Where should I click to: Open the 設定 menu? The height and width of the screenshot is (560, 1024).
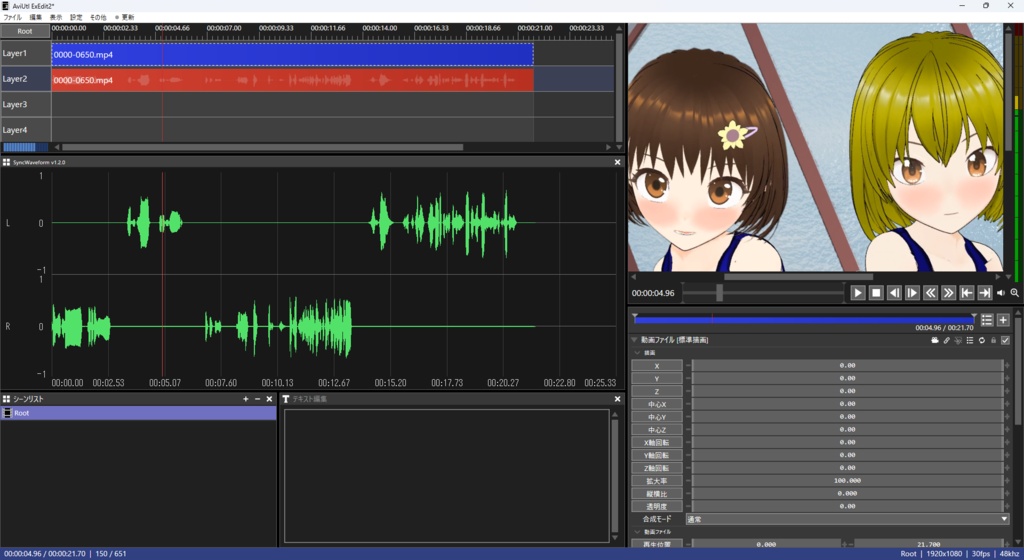click(x=76, y=17)
